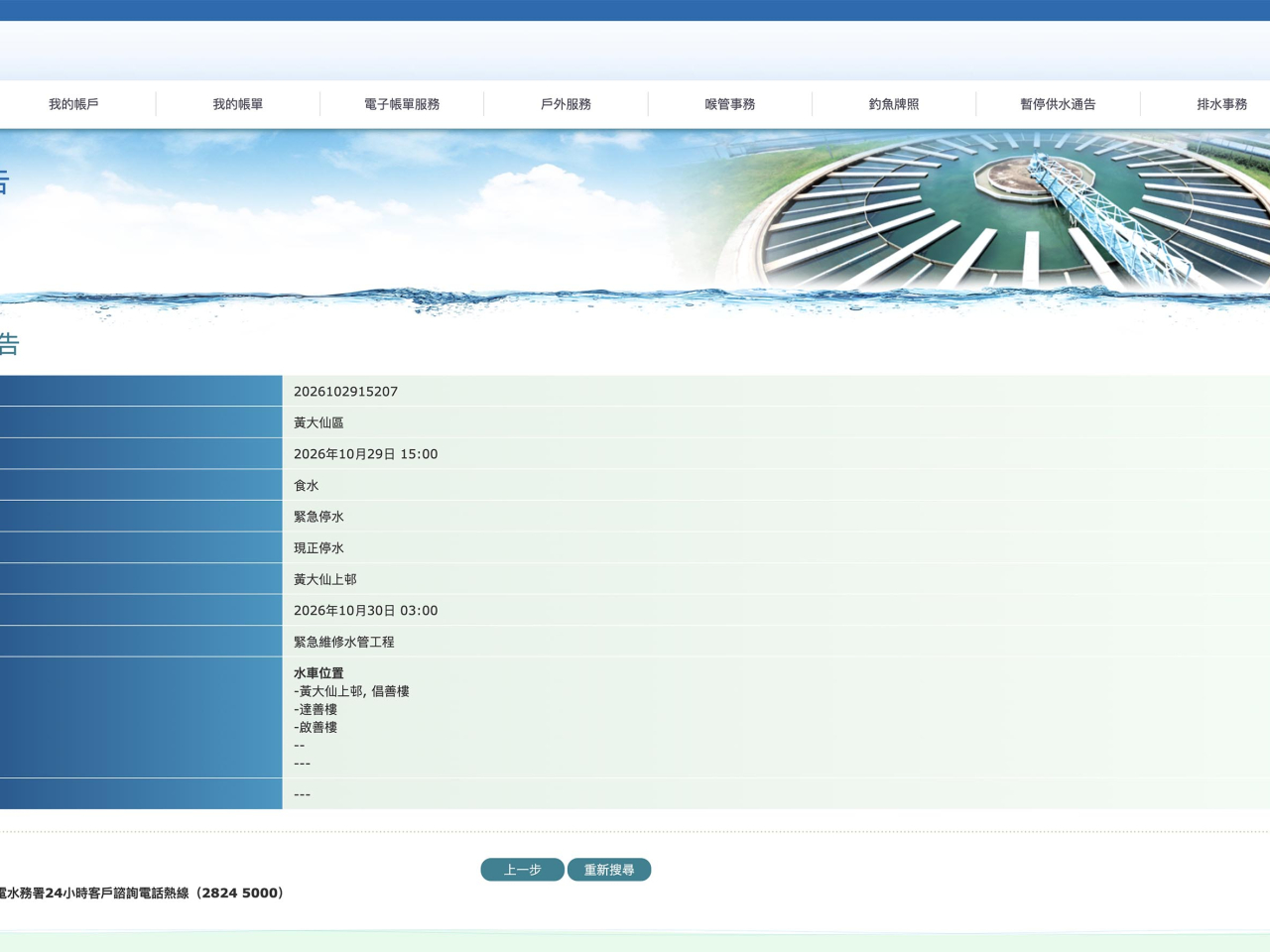1270x952 pixels.
Task: Click the 上一步 button
Action: 522,870
